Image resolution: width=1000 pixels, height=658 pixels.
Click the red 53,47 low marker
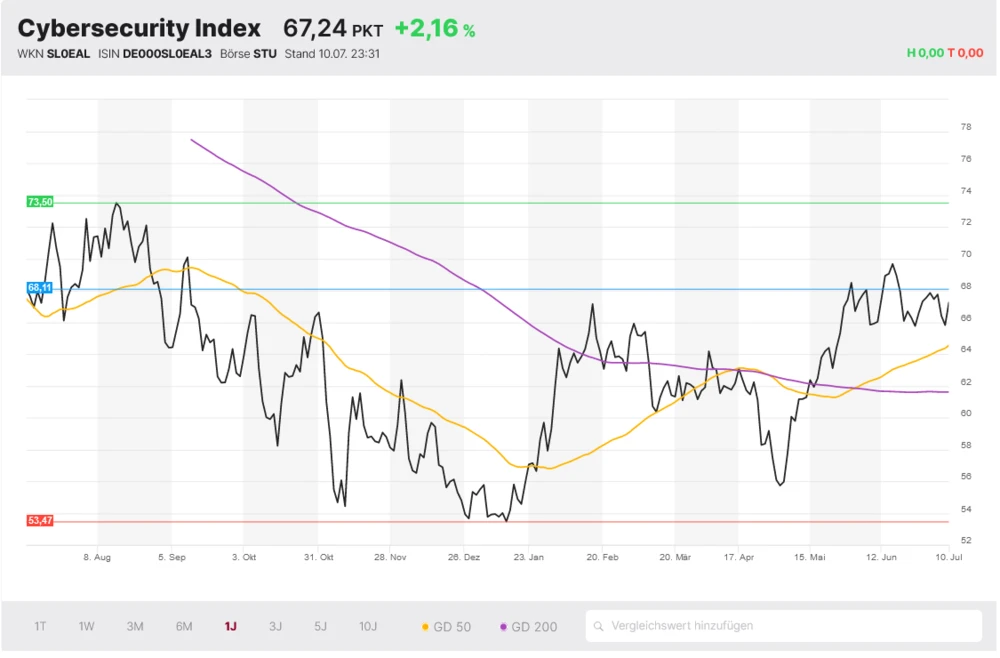click(x=40, y=521)
